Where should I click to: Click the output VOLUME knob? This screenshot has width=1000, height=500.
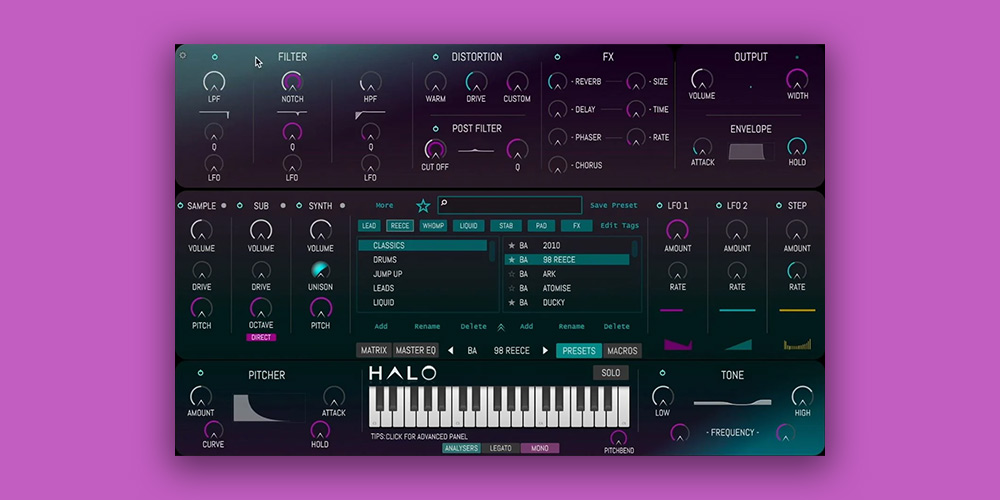click(x=702, y=80)
